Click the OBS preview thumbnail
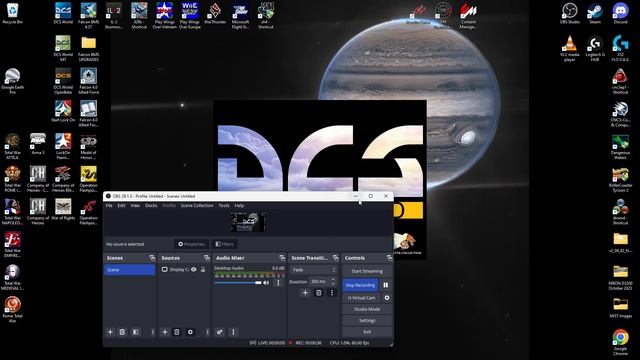 248,222
